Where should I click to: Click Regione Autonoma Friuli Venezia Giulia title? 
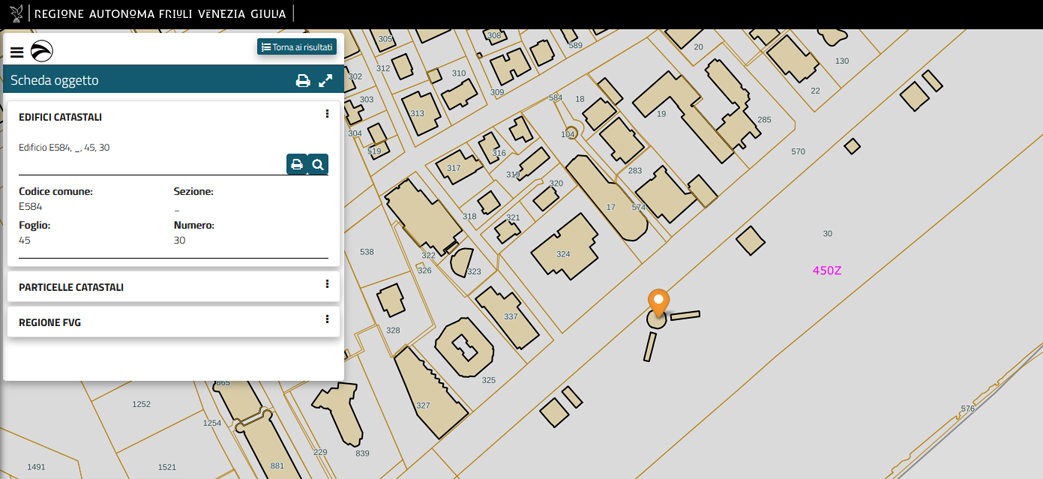tap(160, 14)
